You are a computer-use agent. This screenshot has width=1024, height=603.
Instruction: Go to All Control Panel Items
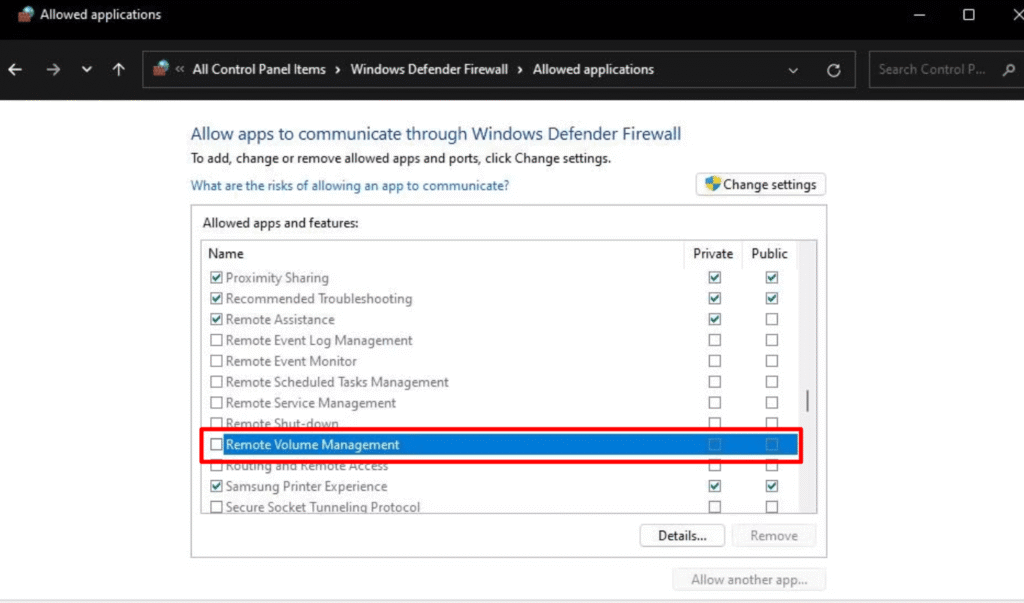coord(259,70)
